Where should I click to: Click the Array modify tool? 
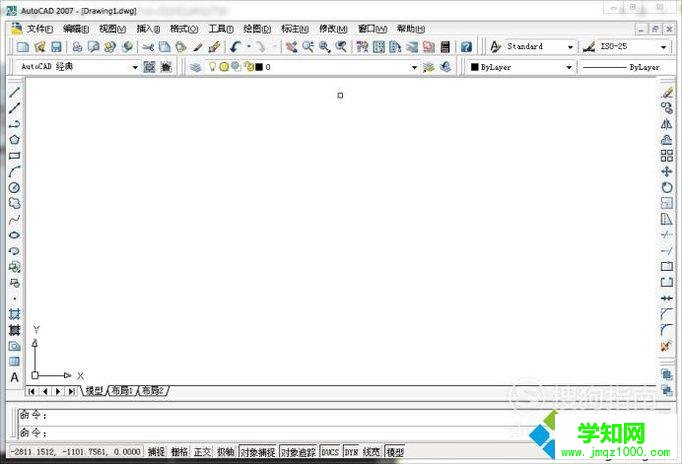(667, 156)
